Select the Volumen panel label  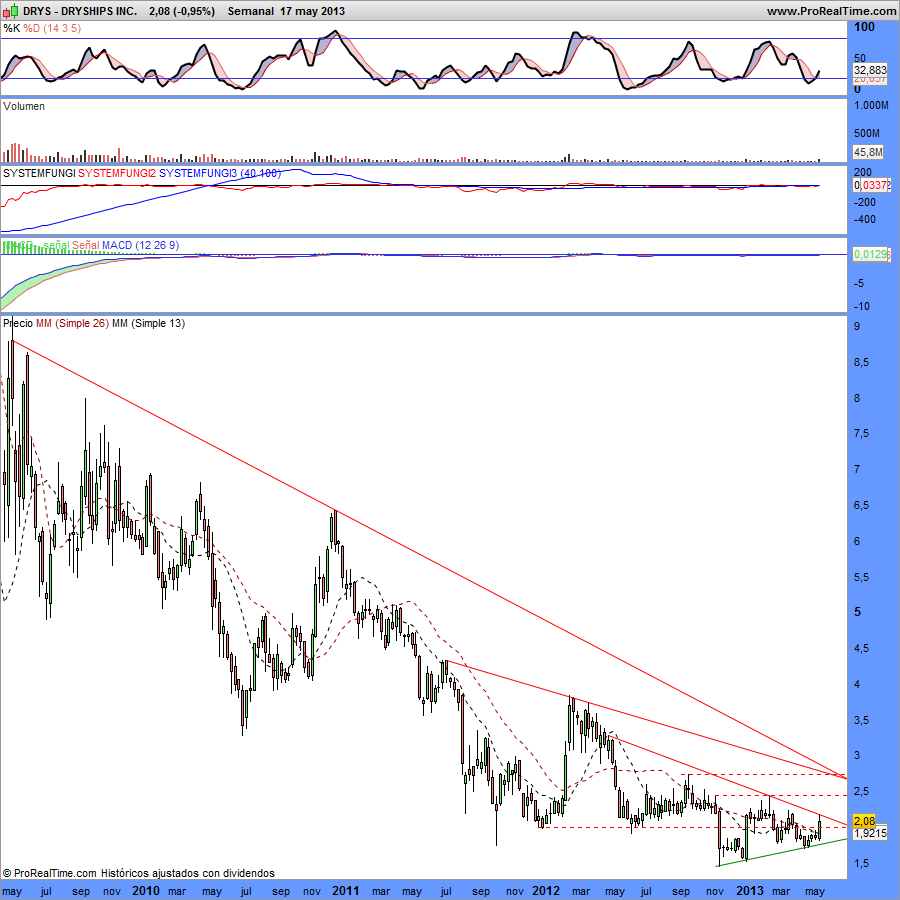(24, 106)
